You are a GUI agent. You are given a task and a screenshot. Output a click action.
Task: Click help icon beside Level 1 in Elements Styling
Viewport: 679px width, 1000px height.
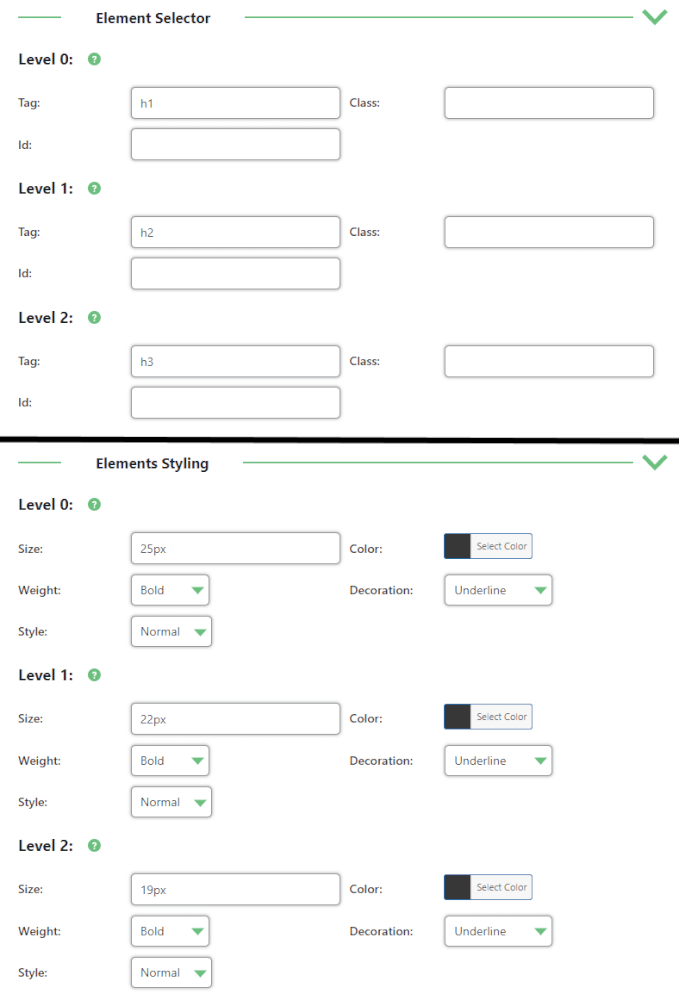pos(94,675)
